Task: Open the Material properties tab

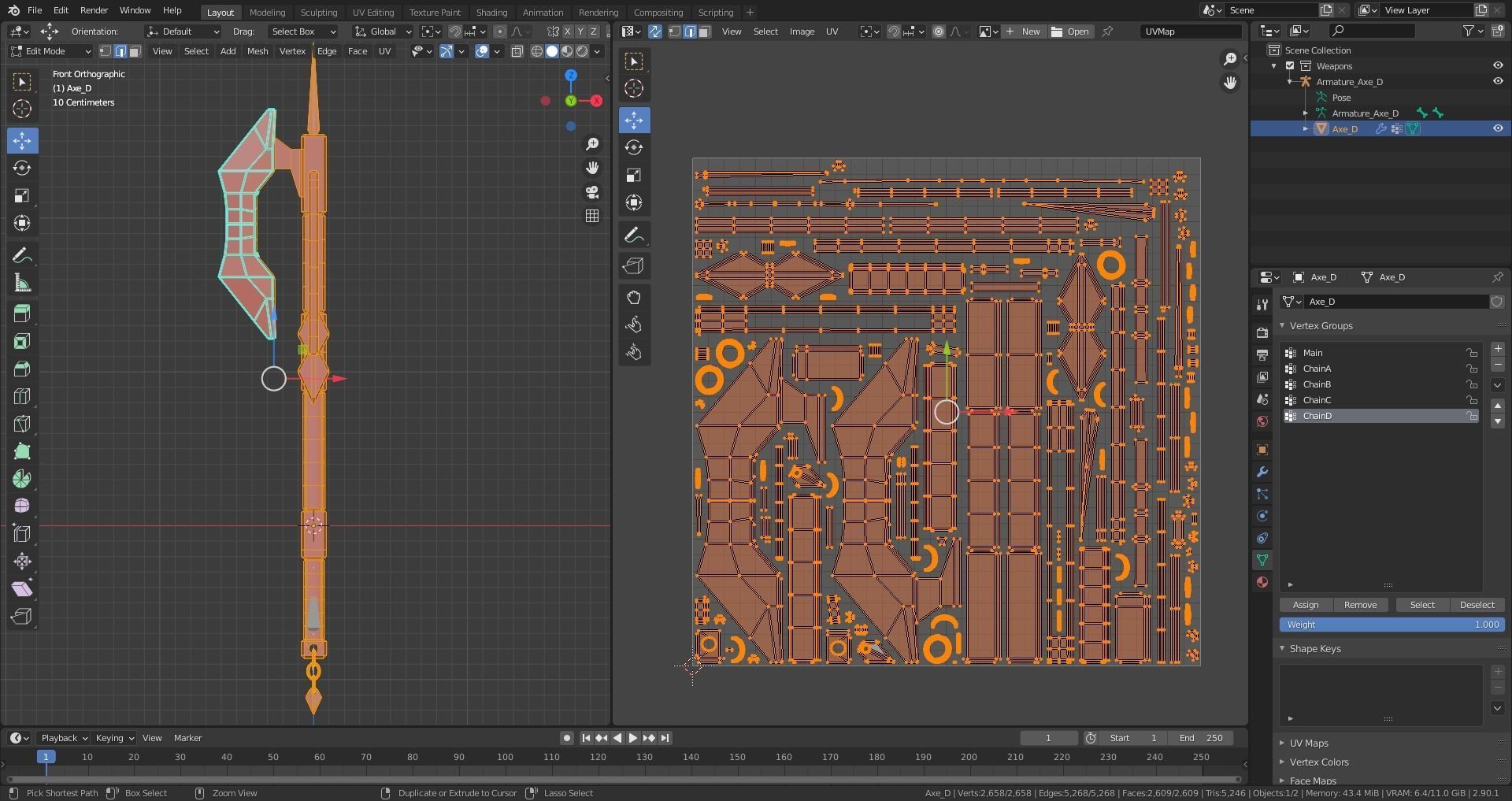Action: (x=1262, y=582)
